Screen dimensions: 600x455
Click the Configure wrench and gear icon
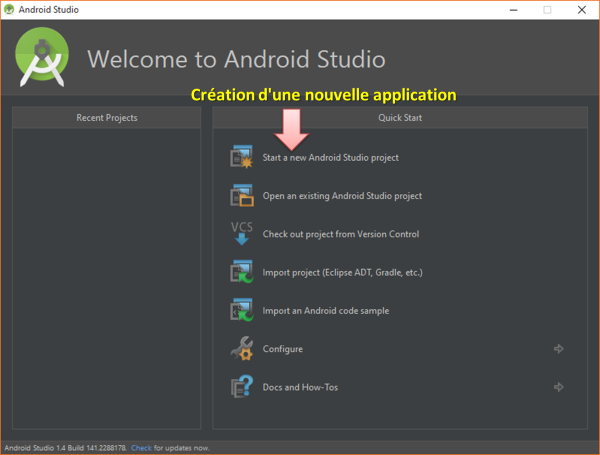(242, 348)
